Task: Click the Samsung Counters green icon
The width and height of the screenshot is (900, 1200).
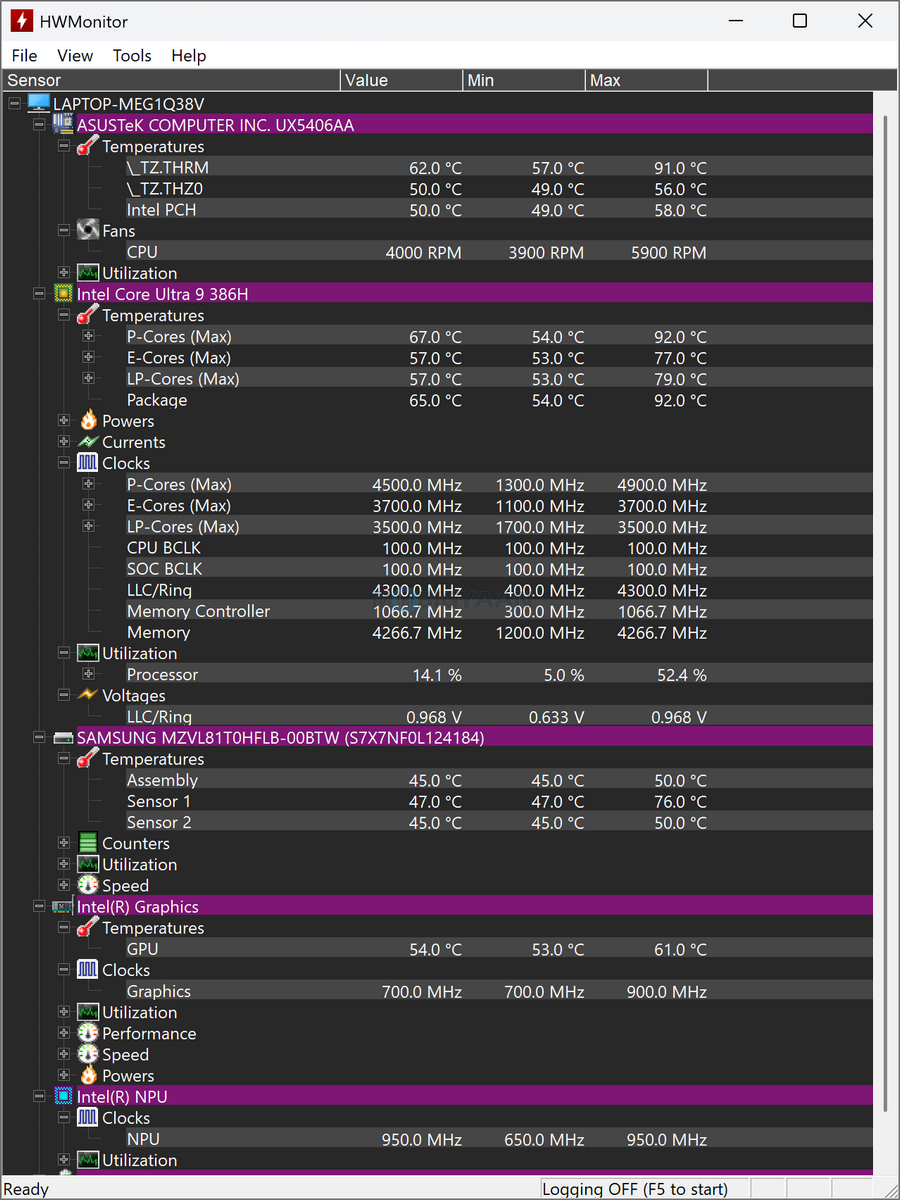Action: [x=88, y=843]
